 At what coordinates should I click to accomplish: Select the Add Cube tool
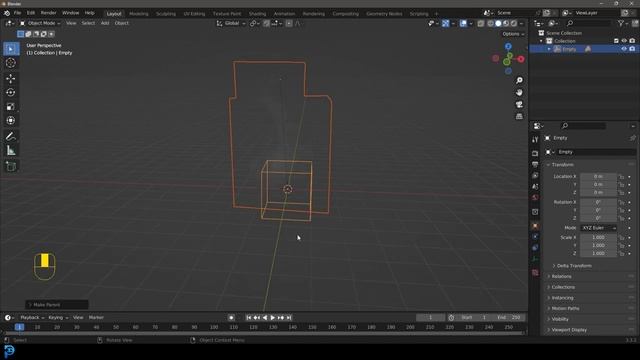11,166
